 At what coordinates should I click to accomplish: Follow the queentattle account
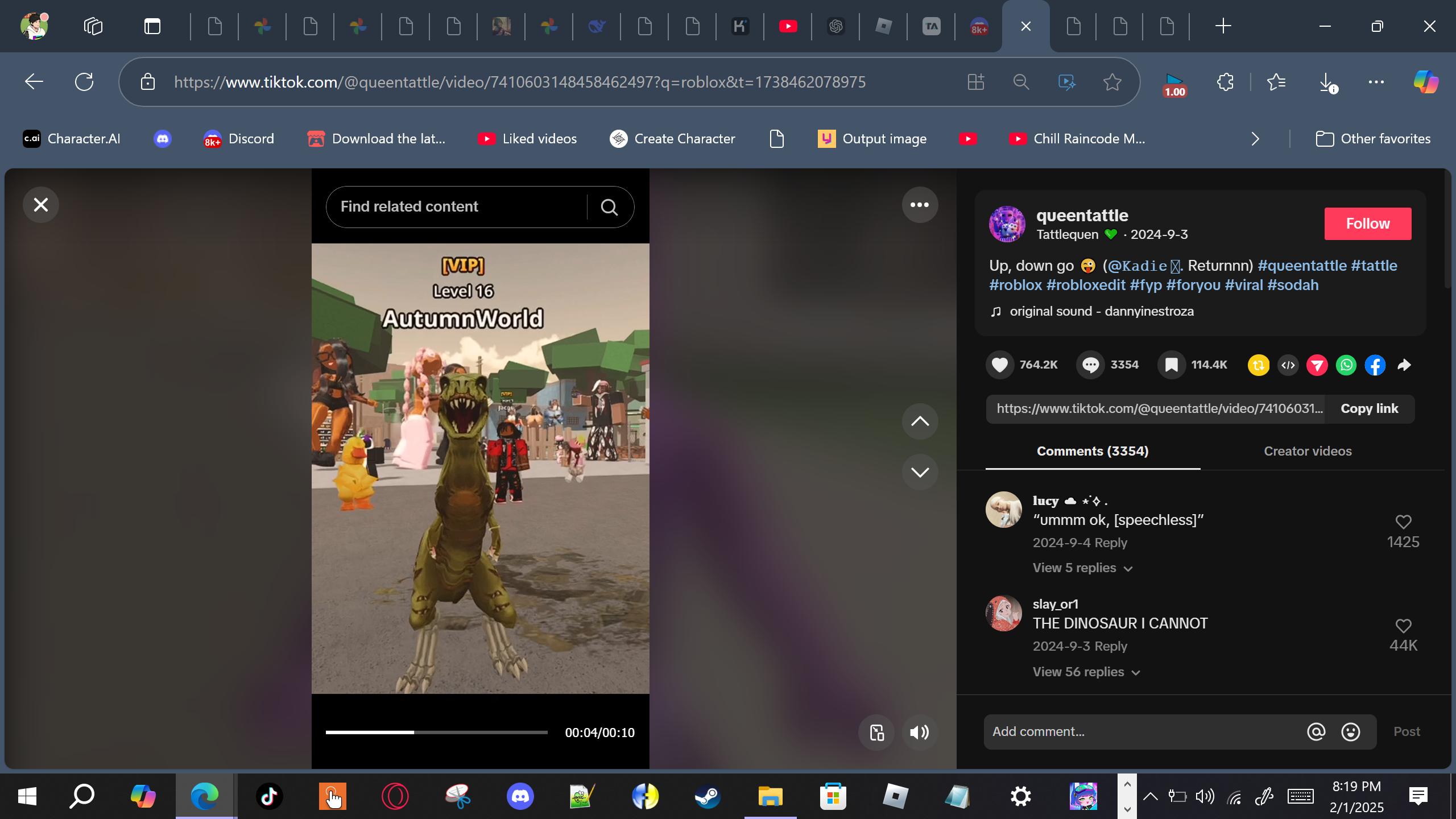(x=1367, y=224)
